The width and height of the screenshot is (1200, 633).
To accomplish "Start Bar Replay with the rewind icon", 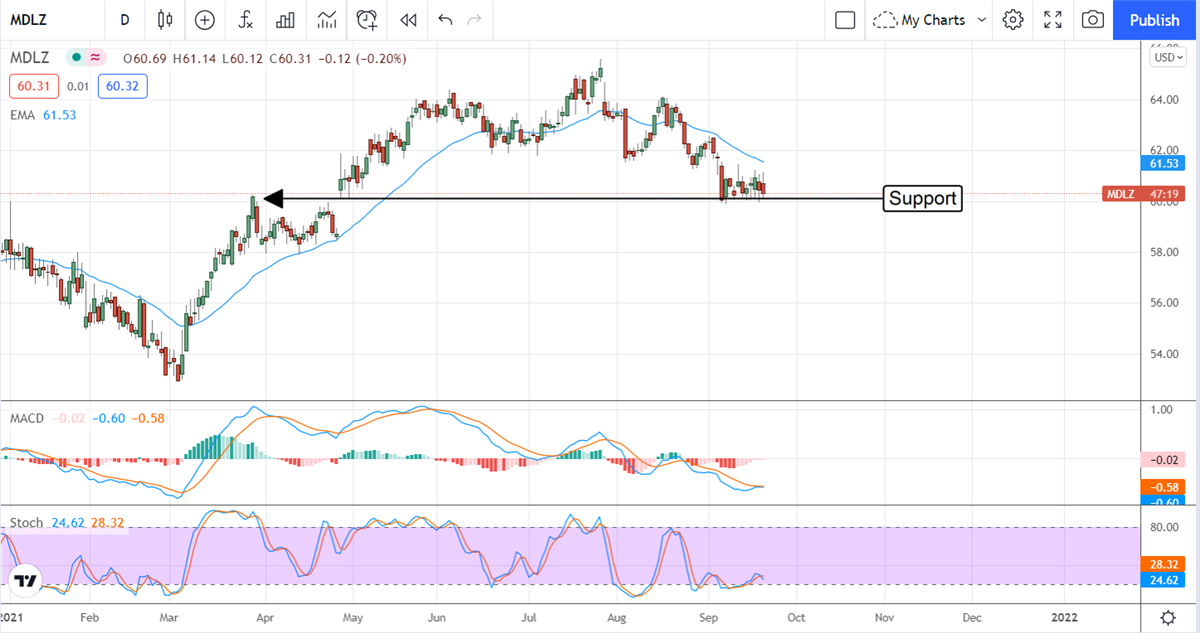I will (x=407, y=19).
